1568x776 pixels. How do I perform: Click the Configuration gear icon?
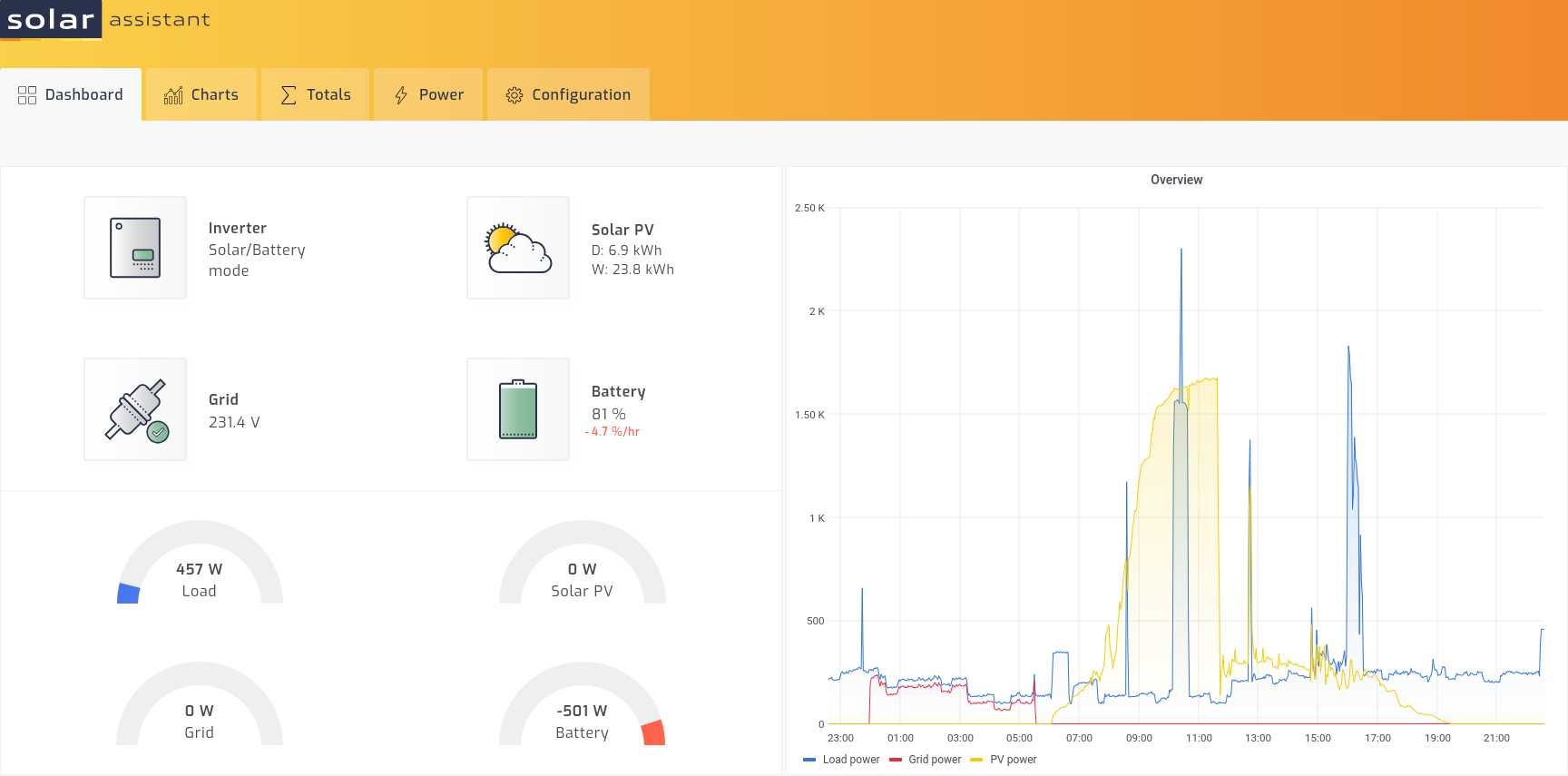(x=514, y=95)
